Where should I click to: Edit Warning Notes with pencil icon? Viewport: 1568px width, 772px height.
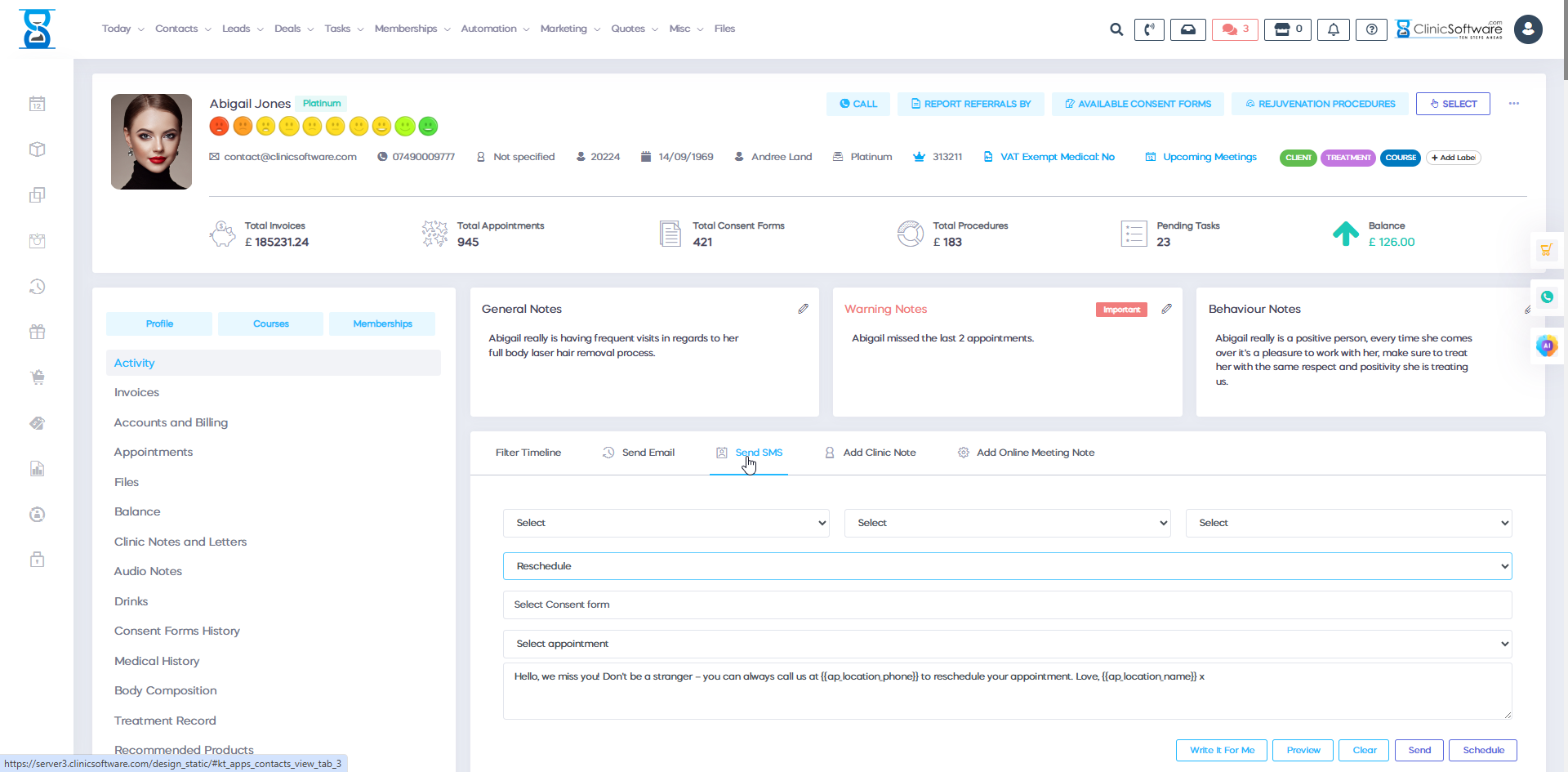[1166, 309]
